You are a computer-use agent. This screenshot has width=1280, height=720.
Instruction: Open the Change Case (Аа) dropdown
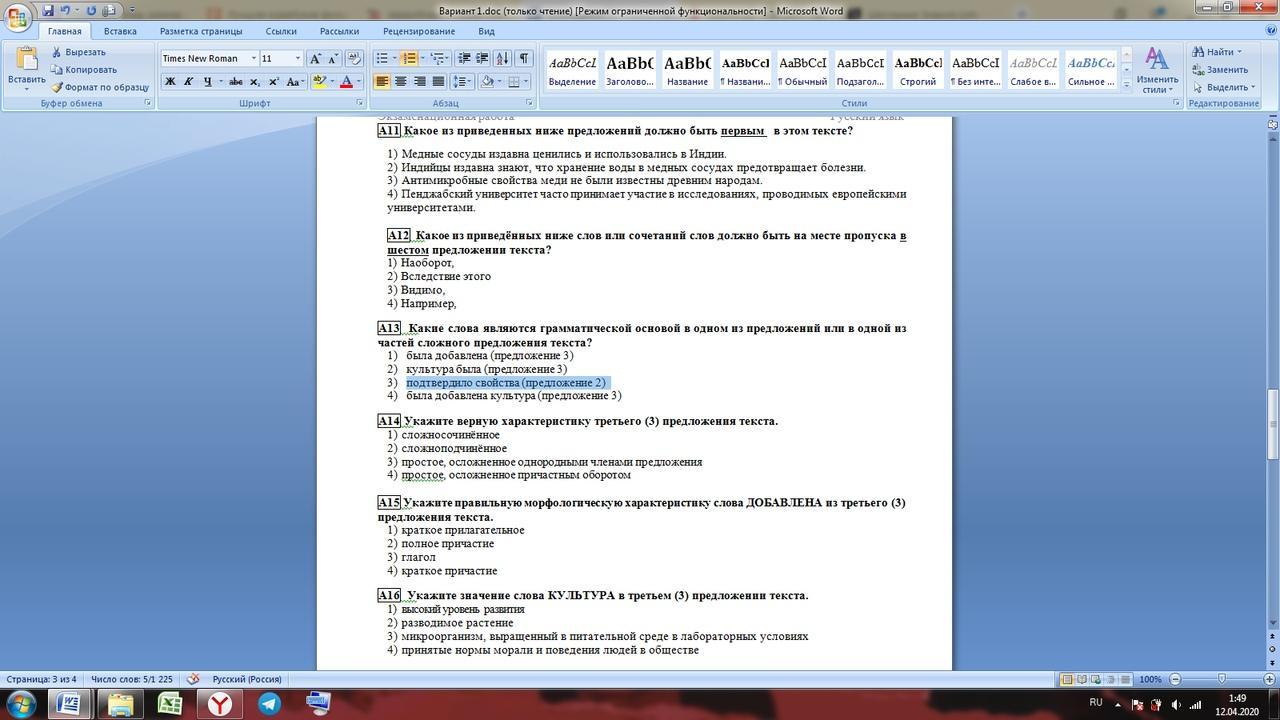pyautogui.click(x=295, y=82)
